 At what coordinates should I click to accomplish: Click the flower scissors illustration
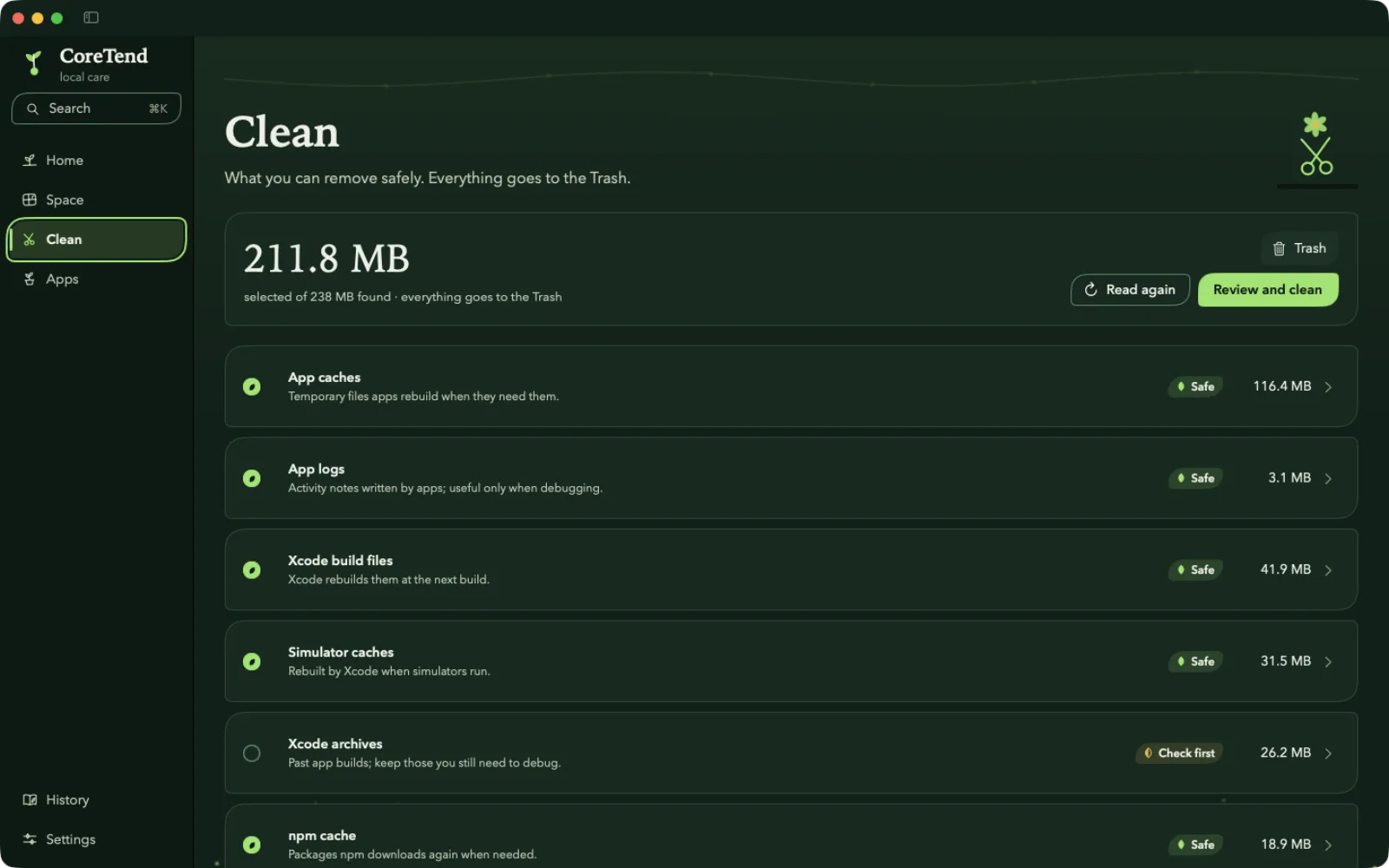1316,144
